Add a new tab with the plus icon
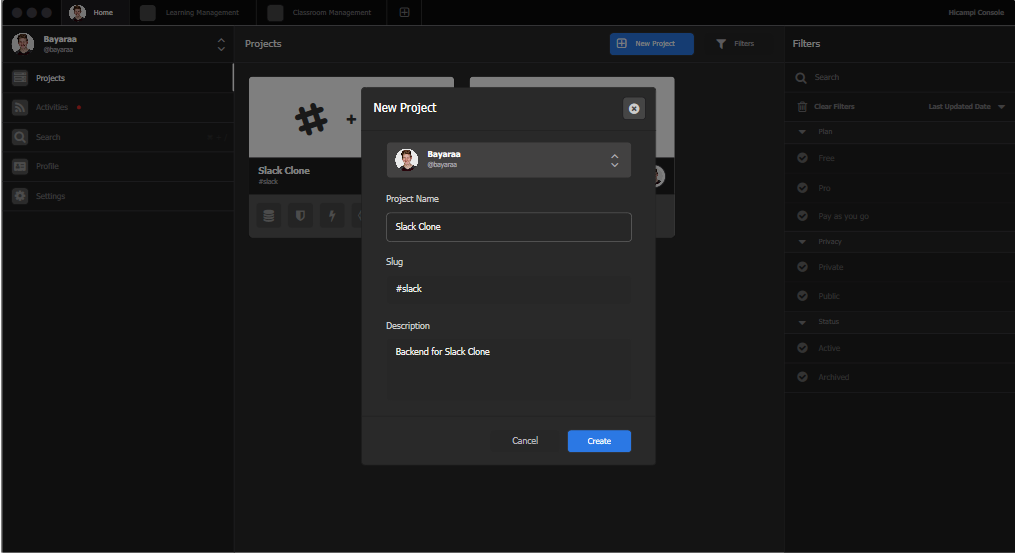Screen dimensions: 1015x553 [404, 13]
